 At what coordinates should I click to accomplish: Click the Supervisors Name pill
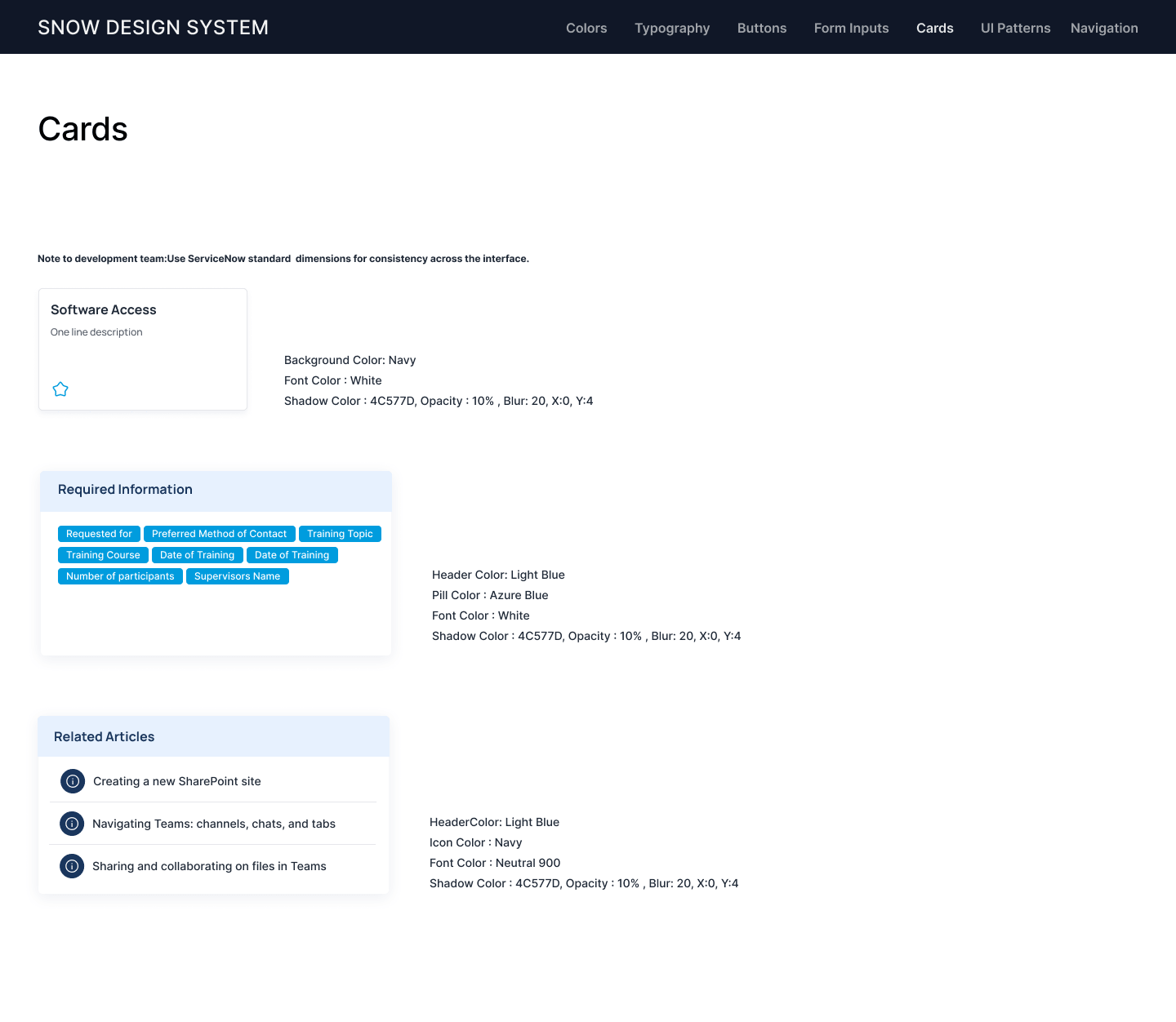click(237, 576)
